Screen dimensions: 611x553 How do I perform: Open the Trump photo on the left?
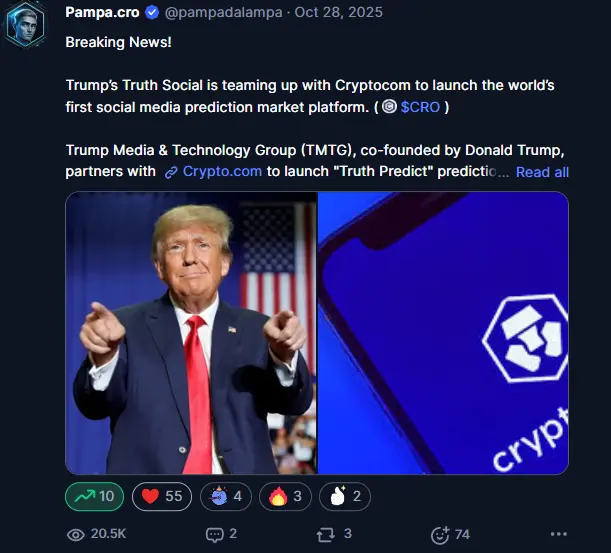coord(191,333)
